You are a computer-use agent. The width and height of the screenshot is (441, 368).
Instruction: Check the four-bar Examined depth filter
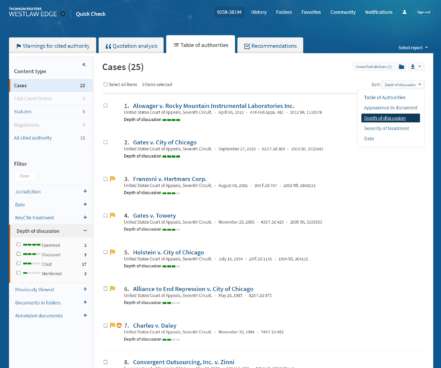click(x=19, y=245)
